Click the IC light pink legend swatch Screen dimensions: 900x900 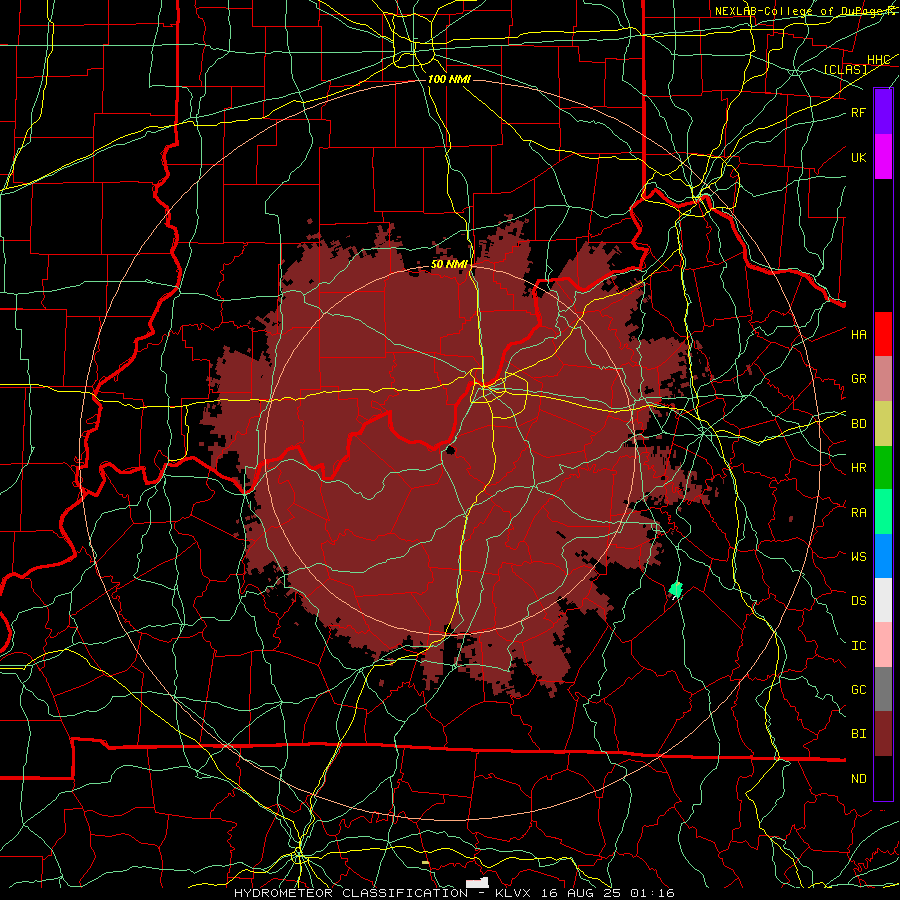pos(883,645)
